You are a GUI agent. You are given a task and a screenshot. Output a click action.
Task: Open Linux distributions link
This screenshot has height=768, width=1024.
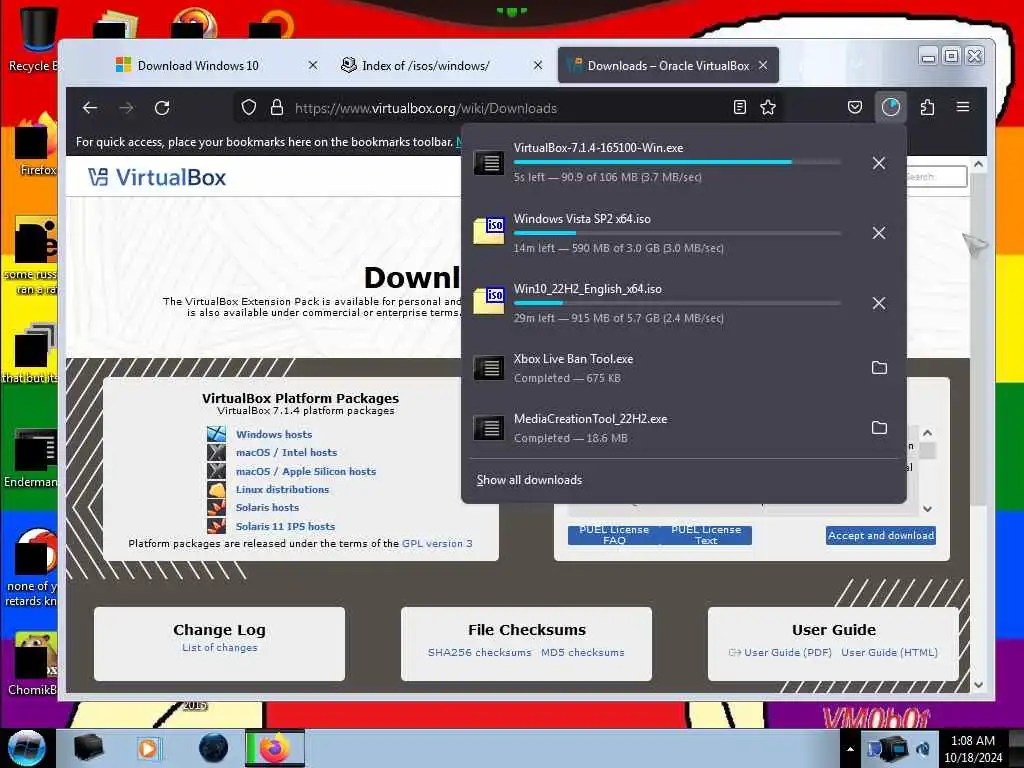point(283,489)
